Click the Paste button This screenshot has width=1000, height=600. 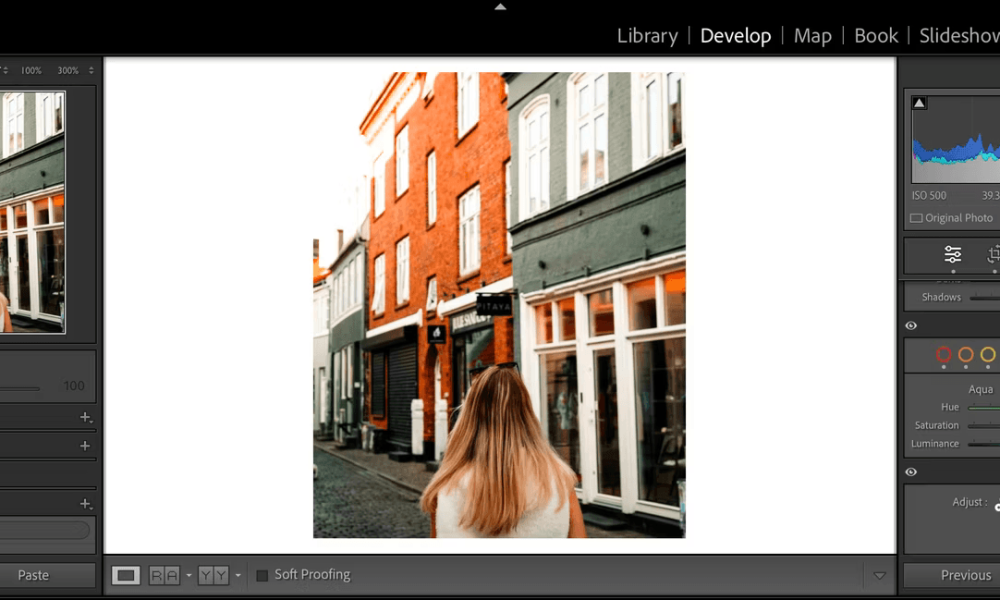click(x=47, y=575)
